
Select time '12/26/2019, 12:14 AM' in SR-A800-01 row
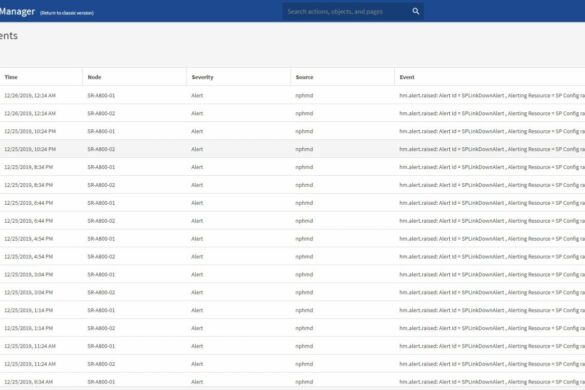click(x=30, y=96)
